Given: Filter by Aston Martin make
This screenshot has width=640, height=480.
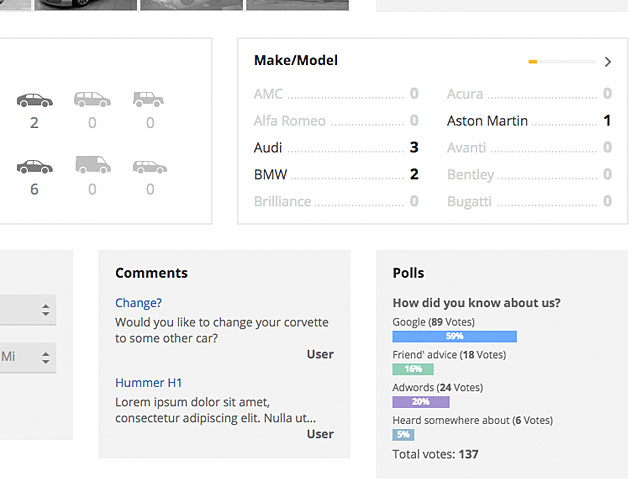Looking at the screenshot, I should coord(529,120).
